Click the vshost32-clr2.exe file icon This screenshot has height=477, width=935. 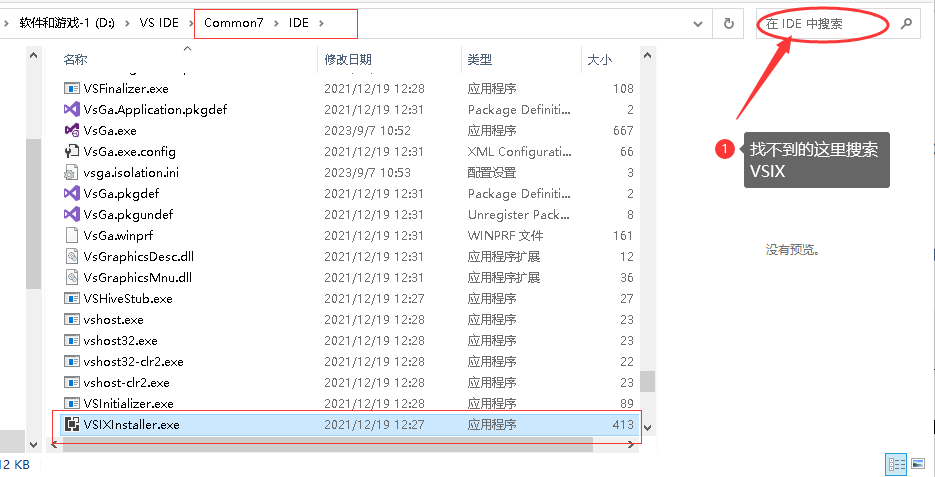pyautogui.click(x=72, y=361)
